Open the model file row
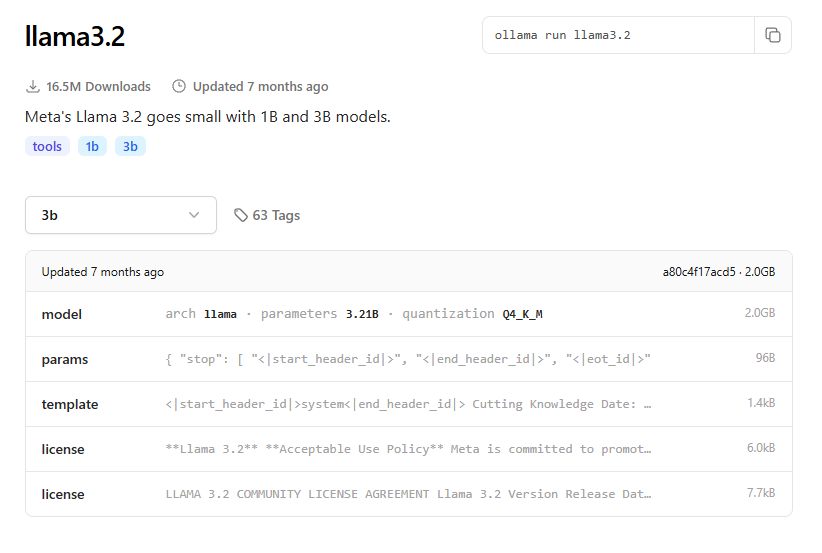The width and height of the screenshot is (822, 553). pos(408,314)
